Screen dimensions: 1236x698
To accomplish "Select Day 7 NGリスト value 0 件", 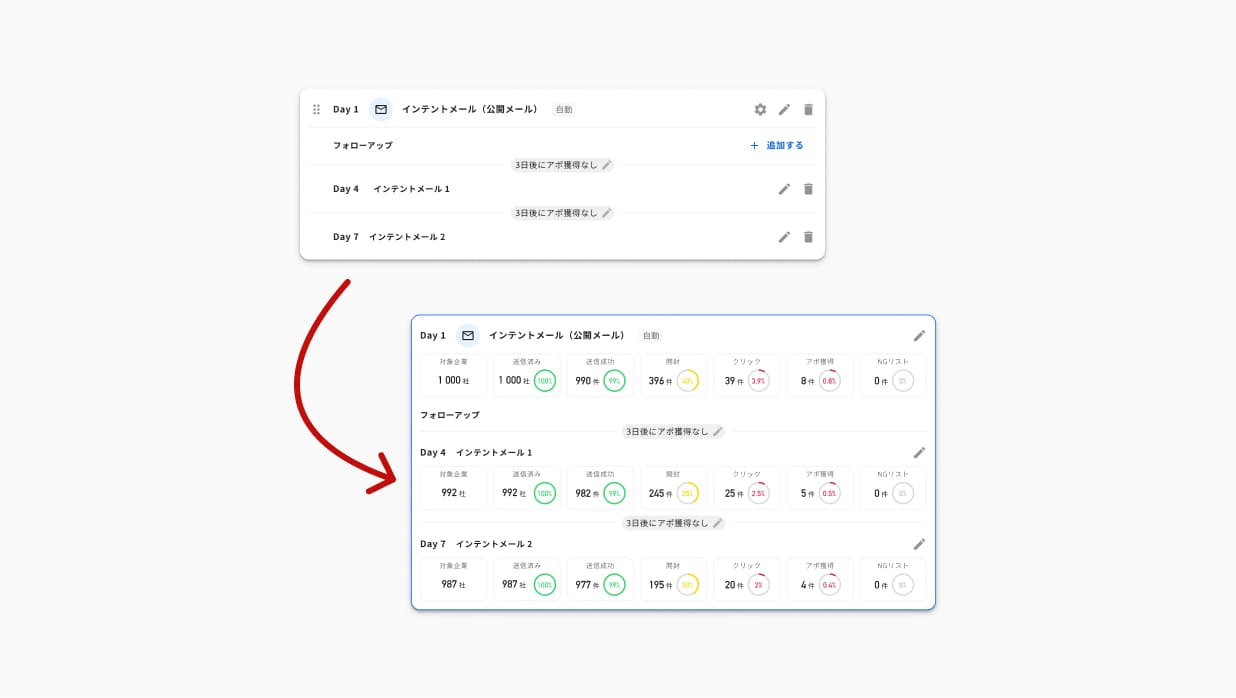I will pyautogui.click(x=881, y=585).
